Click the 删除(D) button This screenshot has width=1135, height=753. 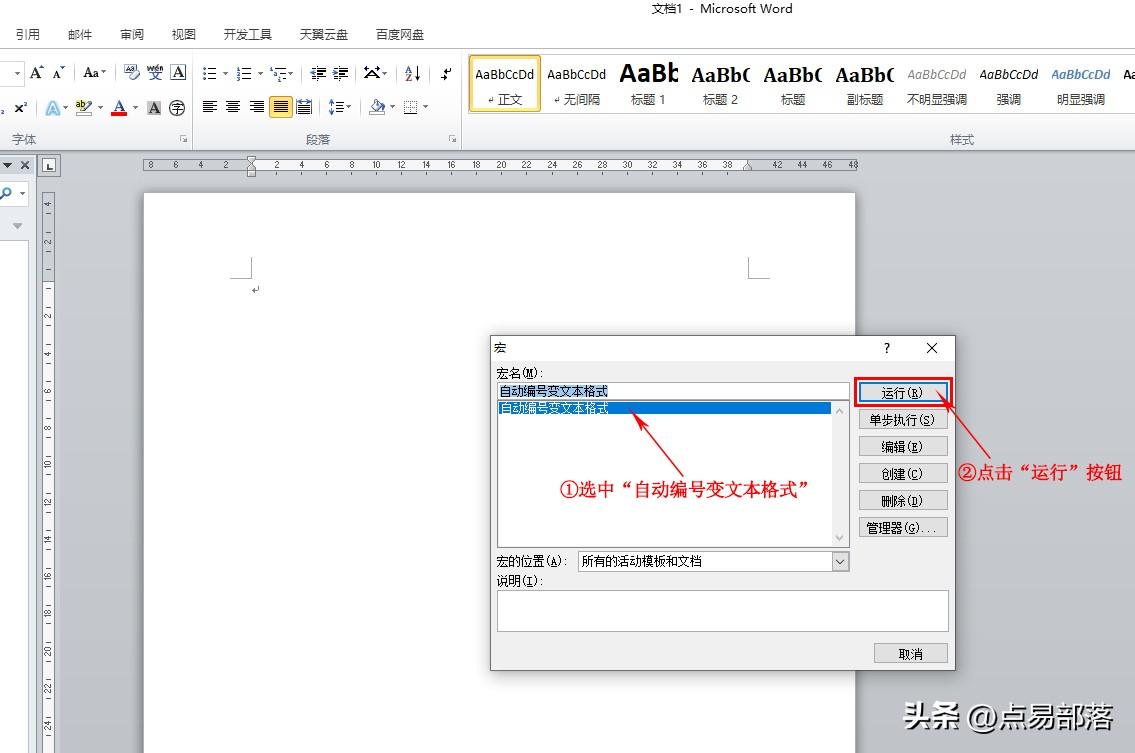tap(903, 500)
